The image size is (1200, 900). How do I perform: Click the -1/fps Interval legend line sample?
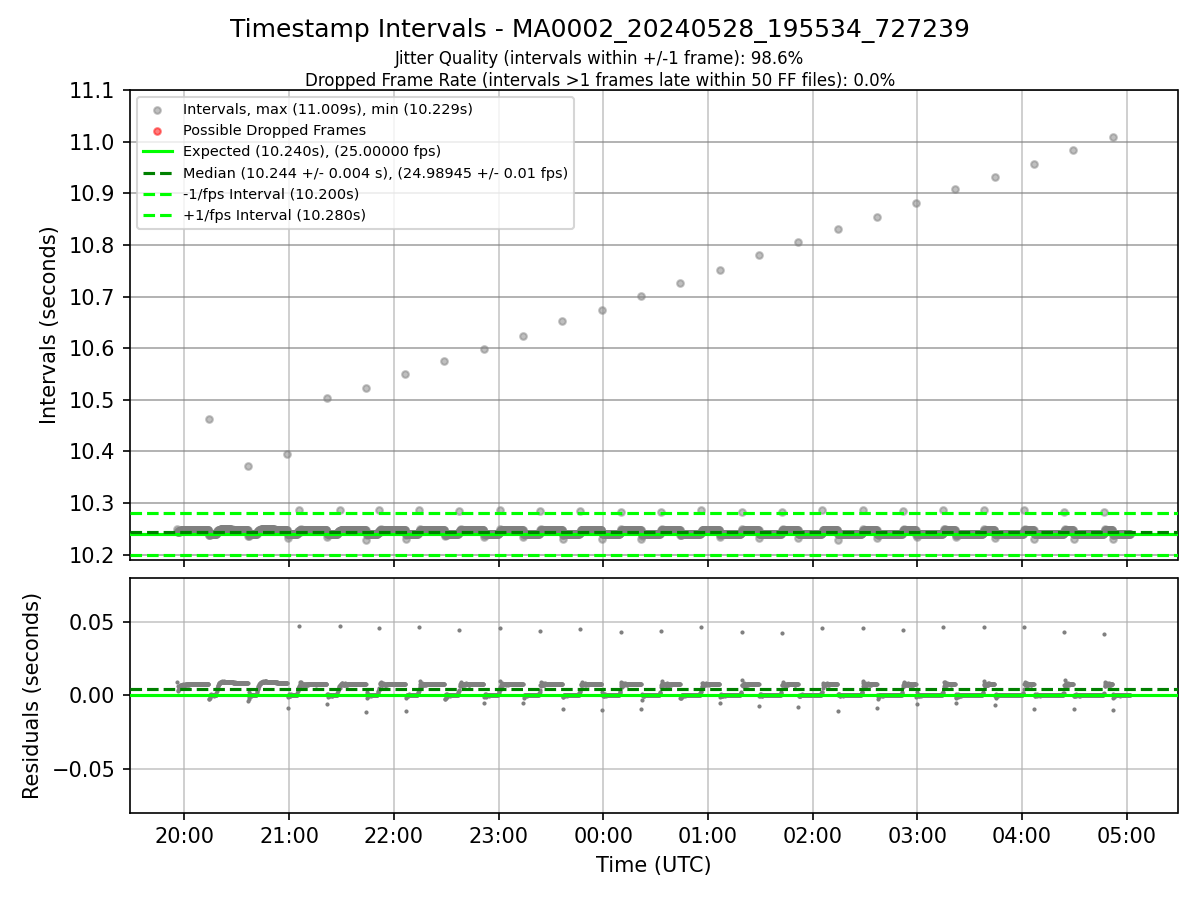point(157,194)
